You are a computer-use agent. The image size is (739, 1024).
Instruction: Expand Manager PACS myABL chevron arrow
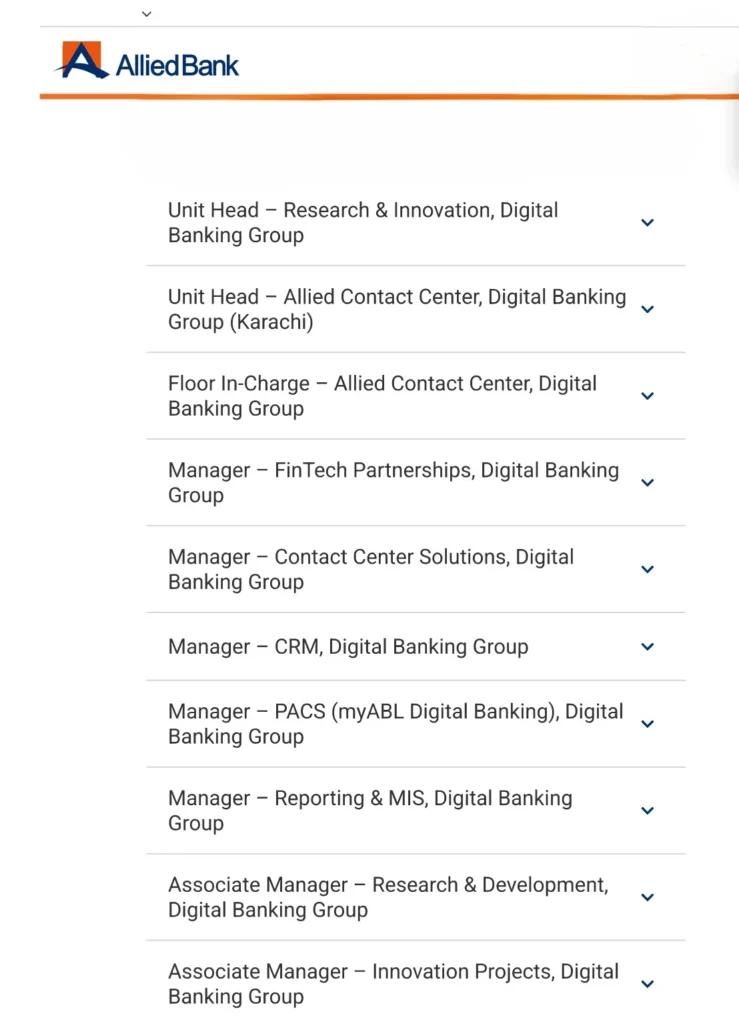[x=647, y=724]
